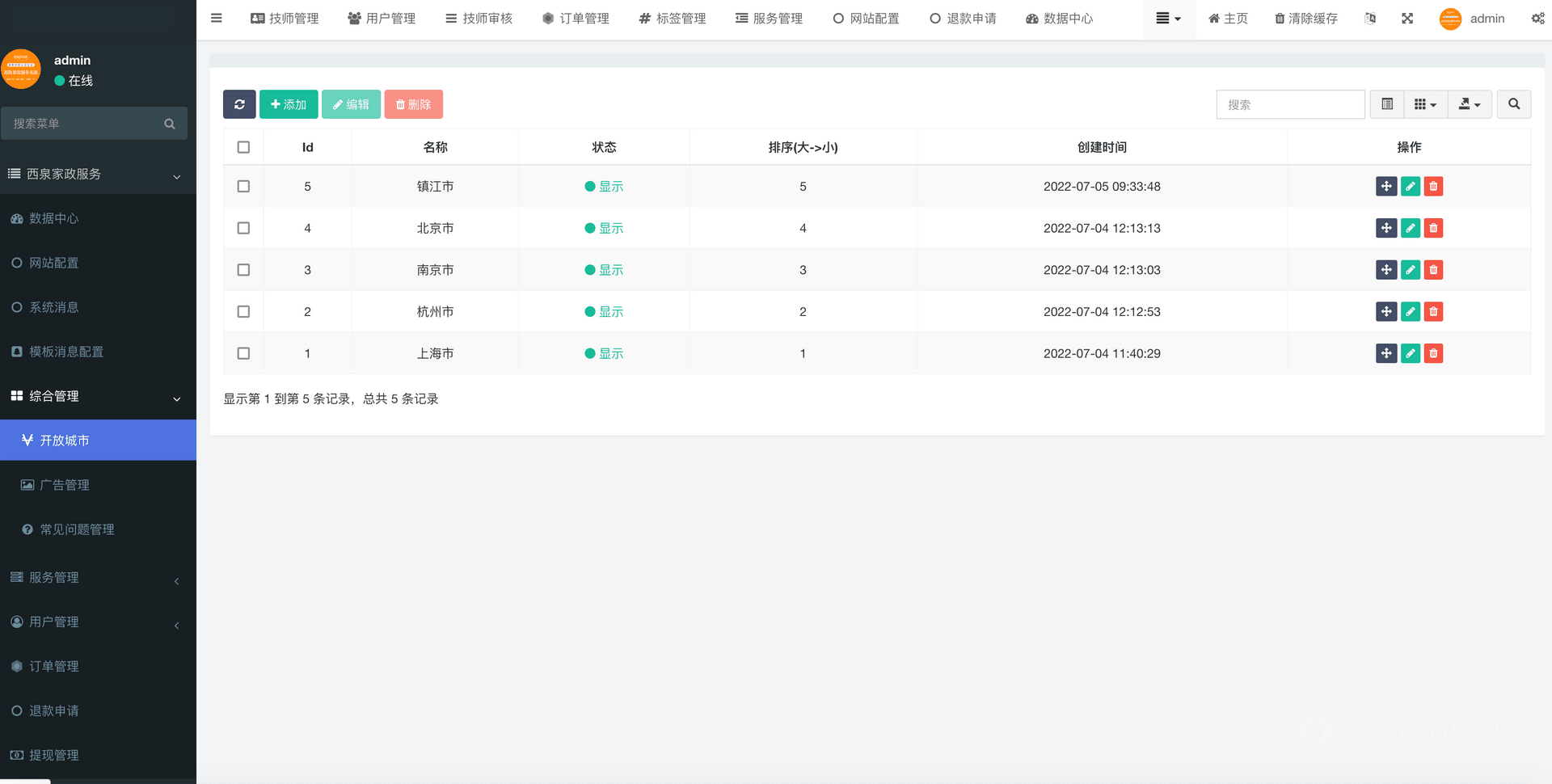Open the export data dropdown
Screen dimensions: 1552x784
(1469, 104)
